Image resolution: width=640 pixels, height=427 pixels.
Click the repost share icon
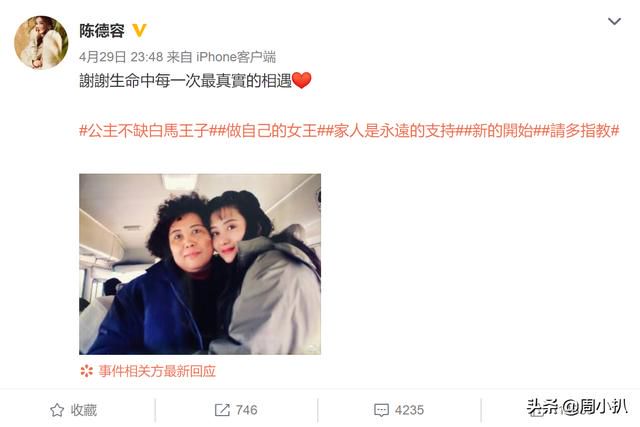pos(222,410)
